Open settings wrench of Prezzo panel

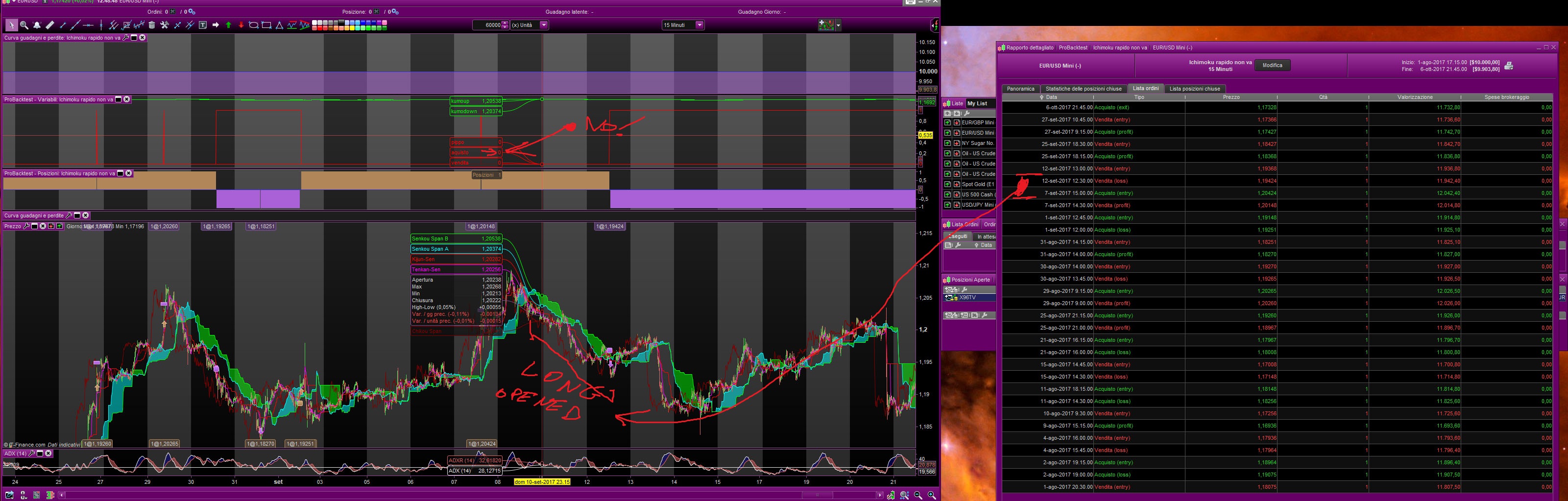[26, 226]
